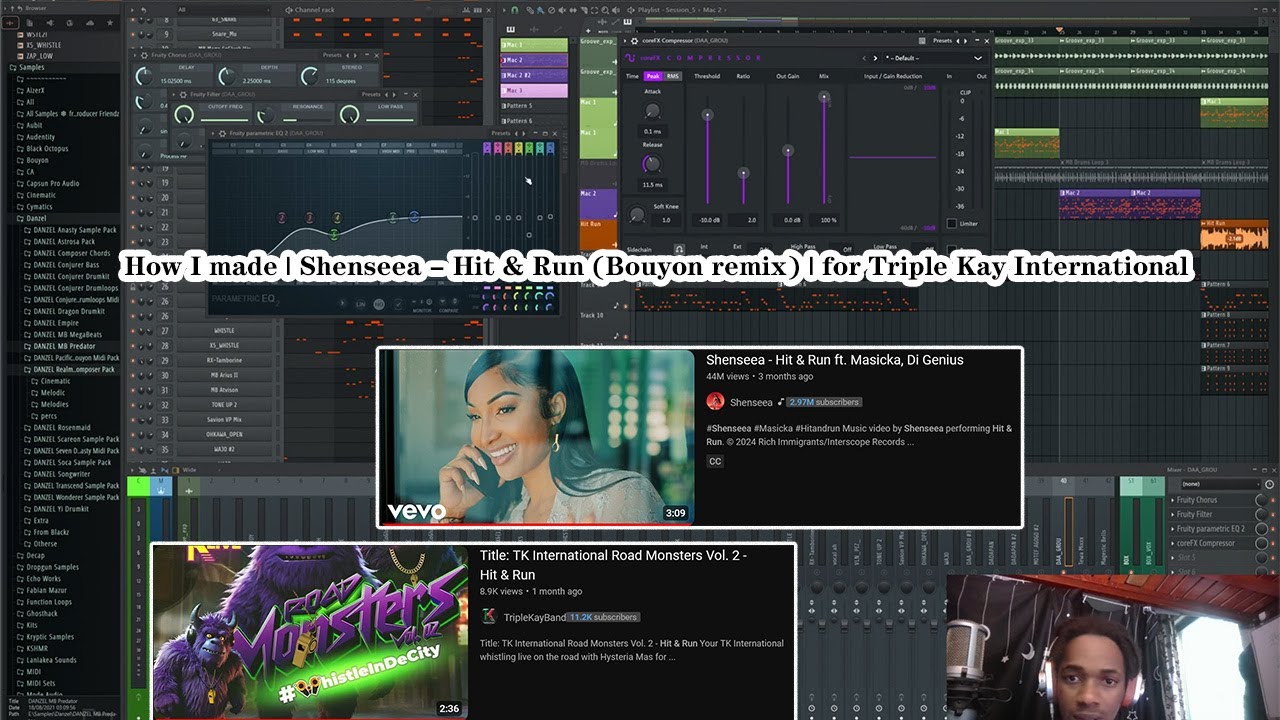Open the Default preset dropdown in compressor
1280x720 pixels.
(x=935, y=58)
